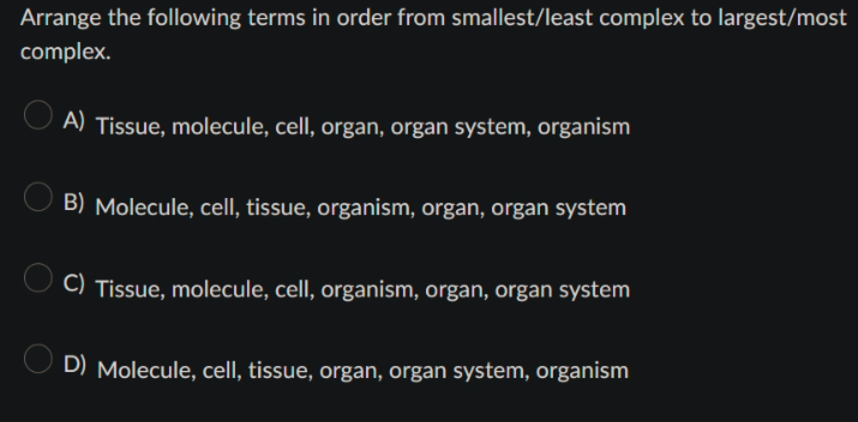Click the "A)" letter label
Image resolution: width=858 pixels, height=422 pixels.
[x=74, y=120]
